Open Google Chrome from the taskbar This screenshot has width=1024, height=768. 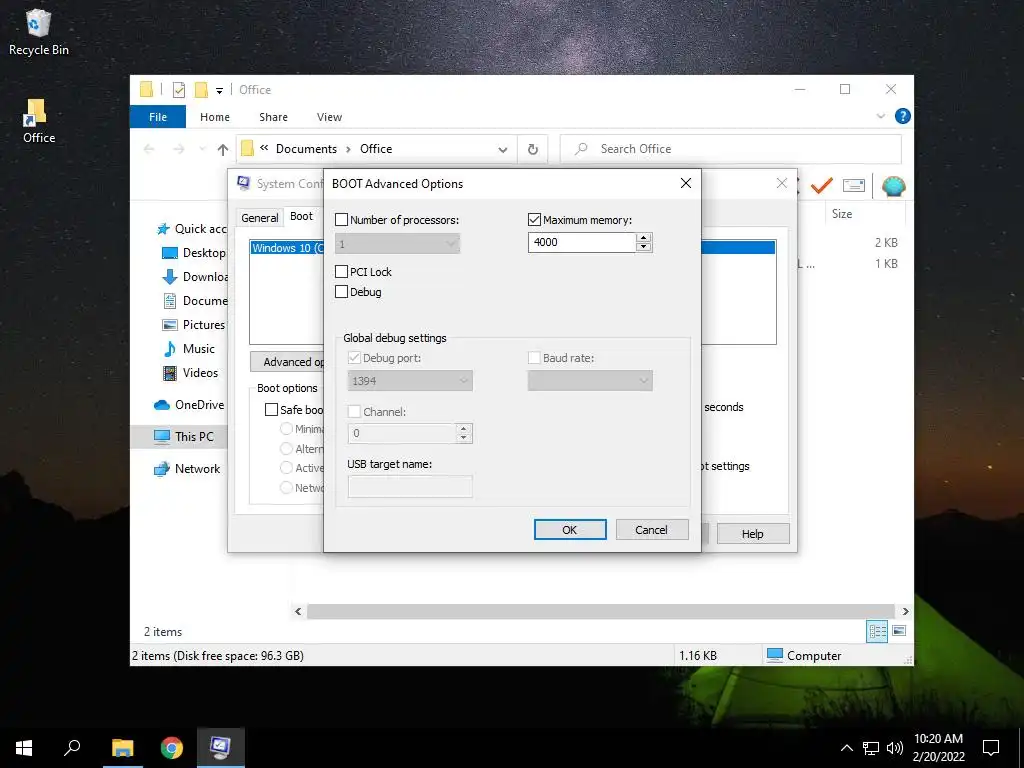click(x=172, y=748)
